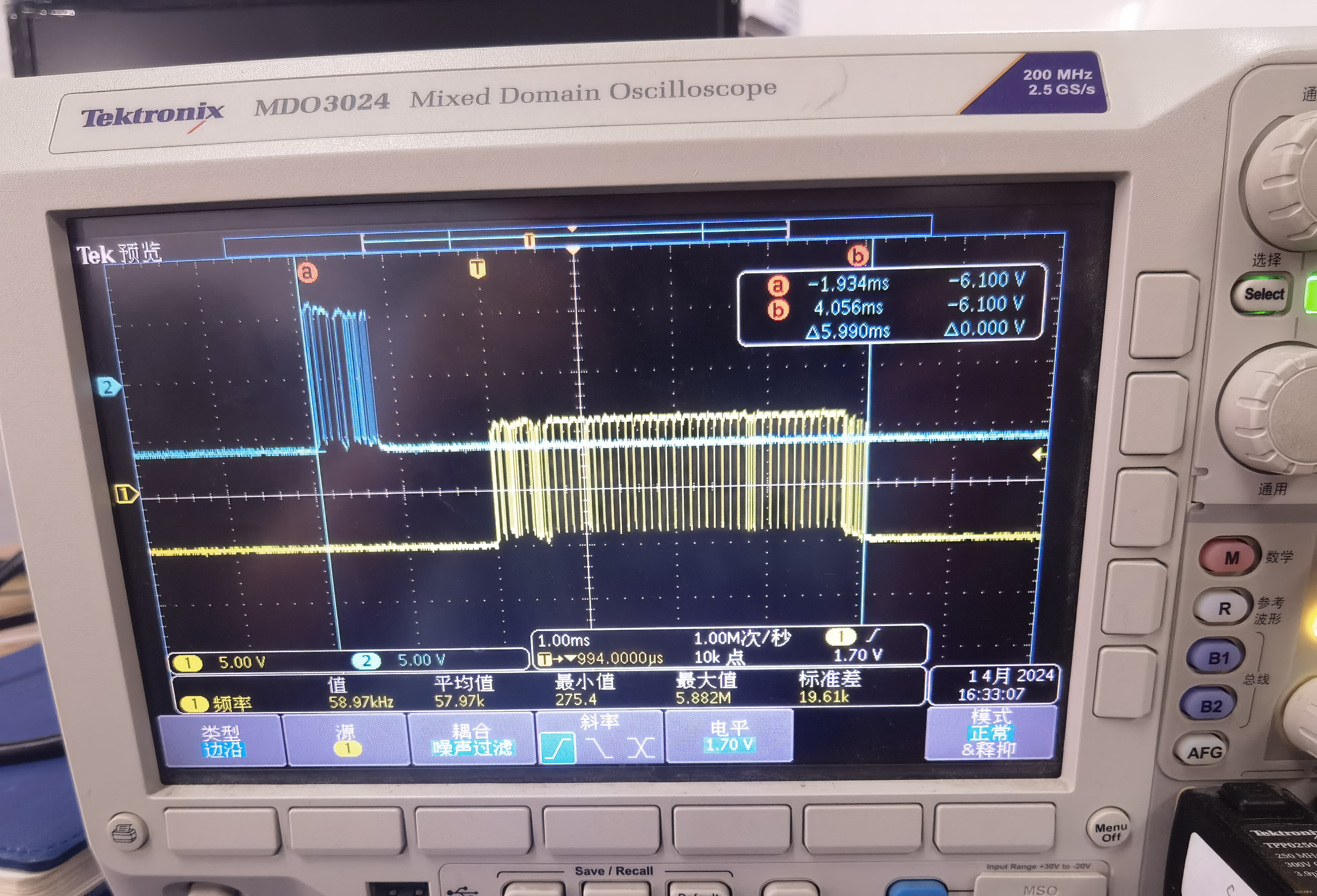This screenshot has width=1317, height=896.
Task: Click the channel 1 5.00 V scale badge
Action: (219, 663)
